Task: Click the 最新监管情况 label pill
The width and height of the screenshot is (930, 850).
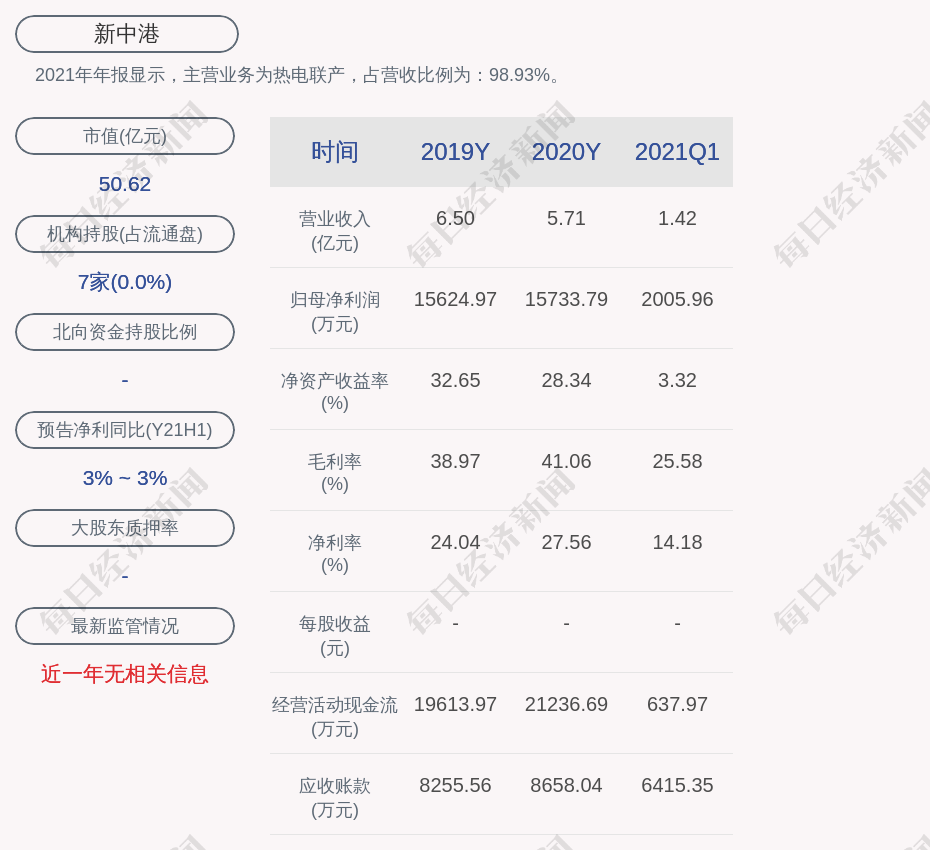Action: [125, 625]
